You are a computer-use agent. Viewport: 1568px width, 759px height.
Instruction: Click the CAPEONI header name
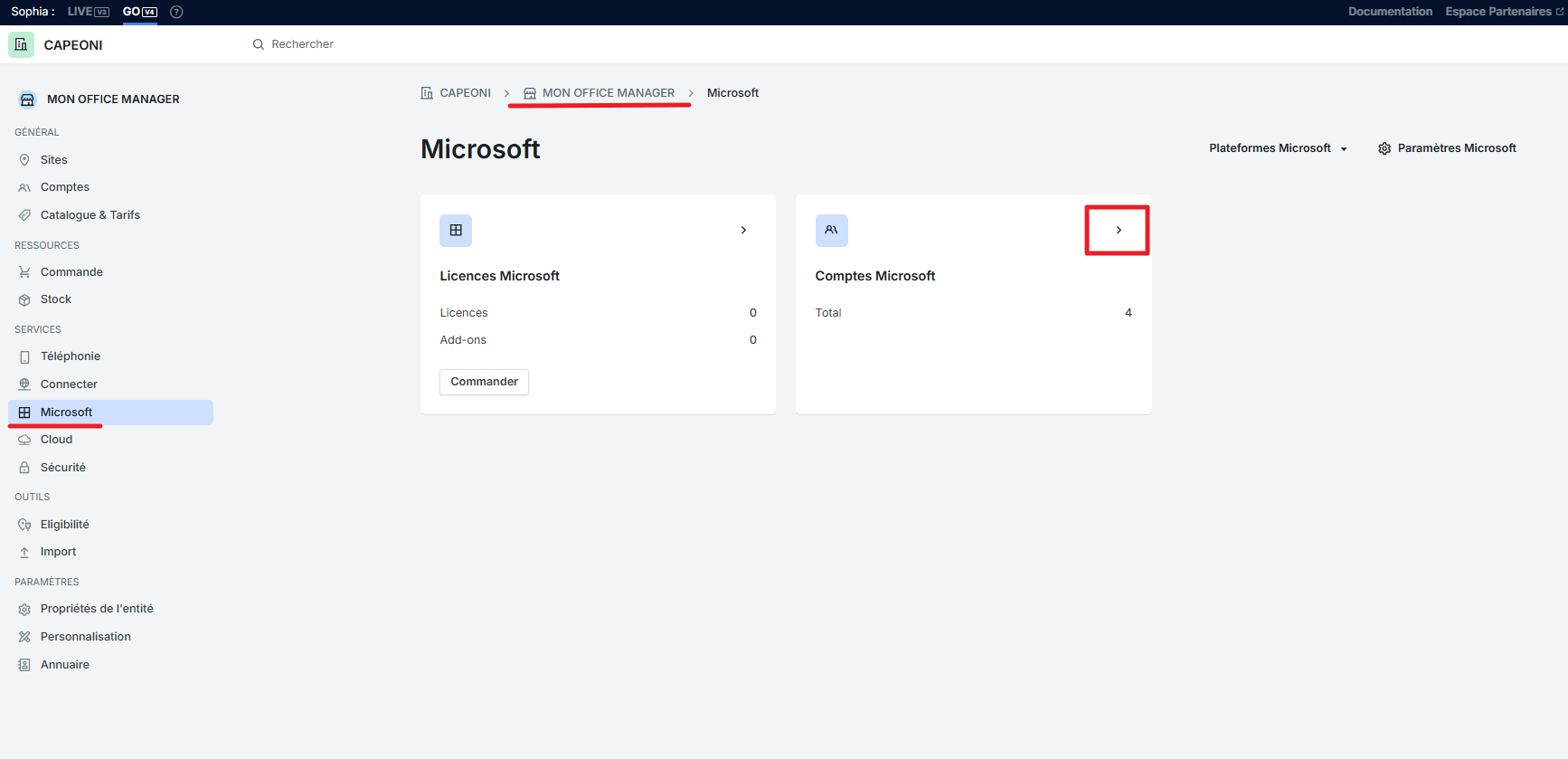pos(73,45)
